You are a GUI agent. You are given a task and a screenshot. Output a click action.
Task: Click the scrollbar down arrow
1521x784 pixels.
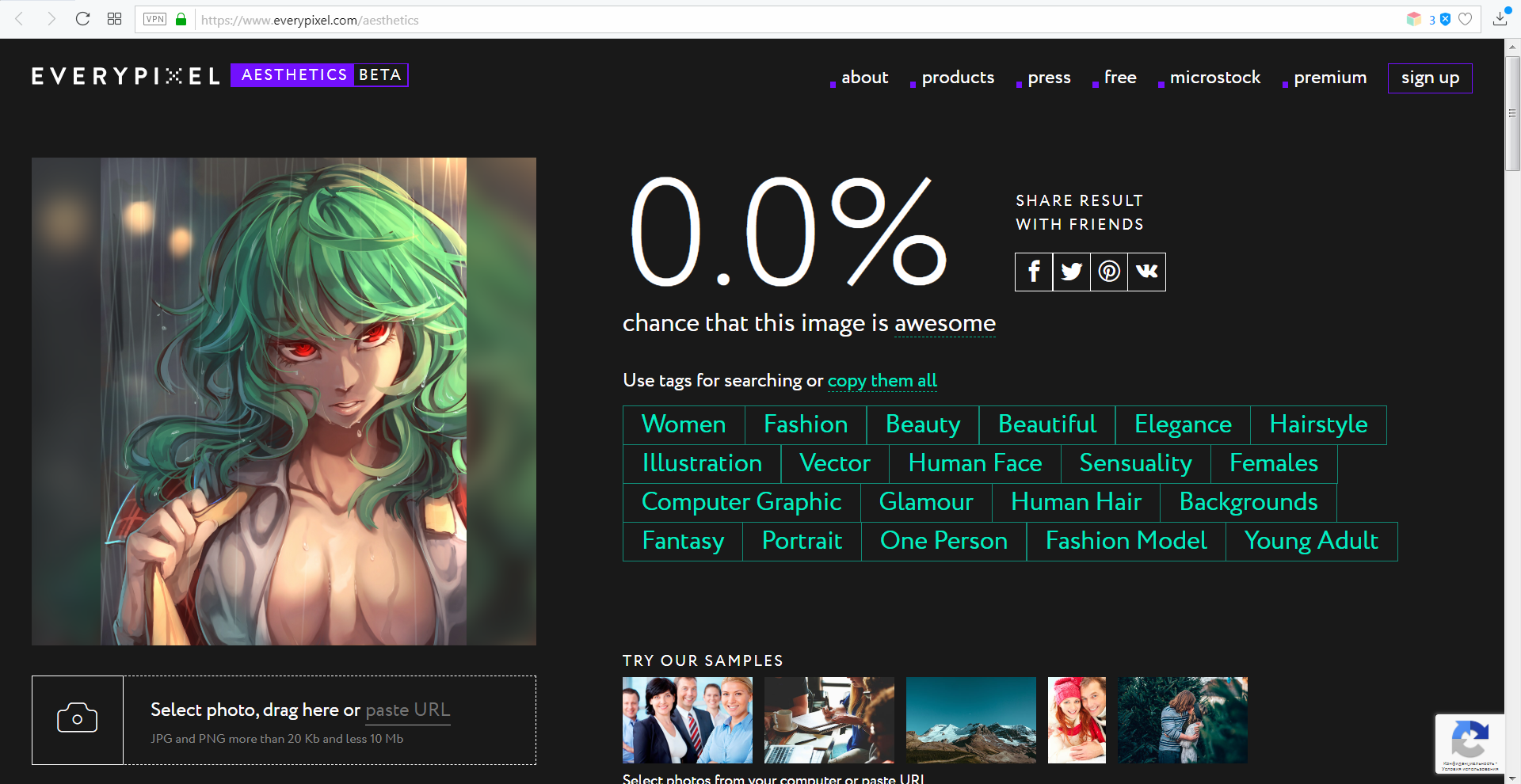[x=1512, y=778]
